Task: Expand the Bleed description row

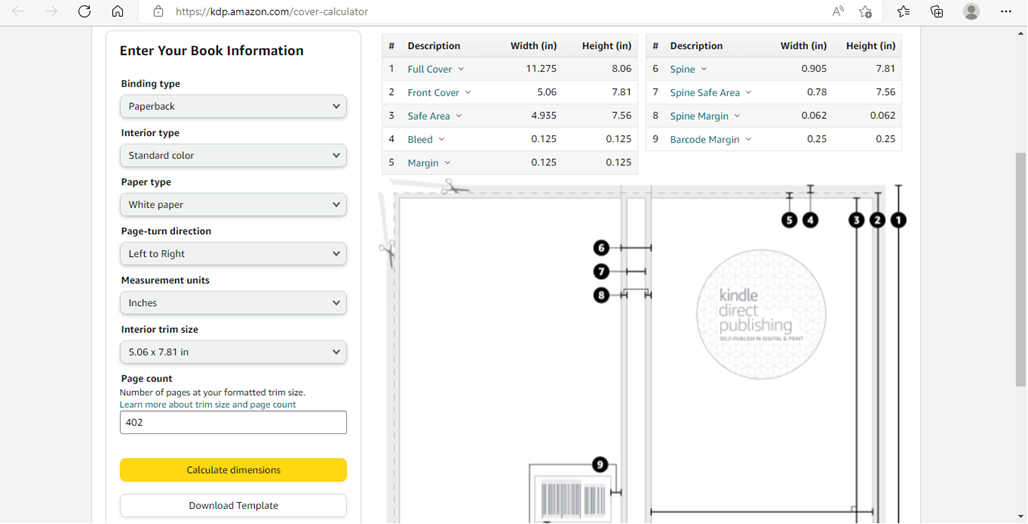Action: [425, 140]
